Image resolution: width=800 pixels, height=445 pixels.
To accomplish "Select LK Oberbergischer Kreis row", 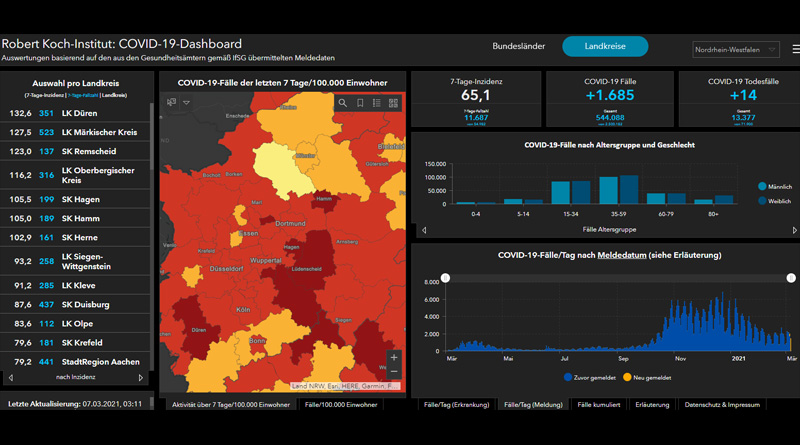I will tap(75, 175).
